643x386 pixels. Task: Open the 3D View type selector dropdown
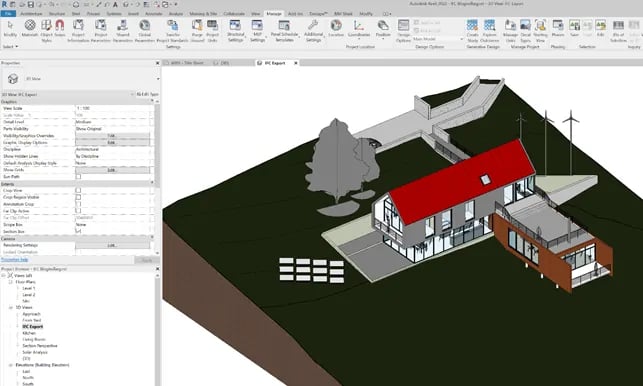(81, 79)
